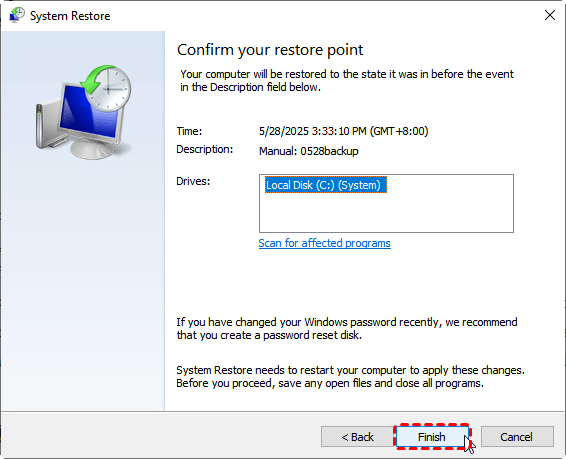Click the Time: label
The image size is (566, 459).
tap(189, 131)
